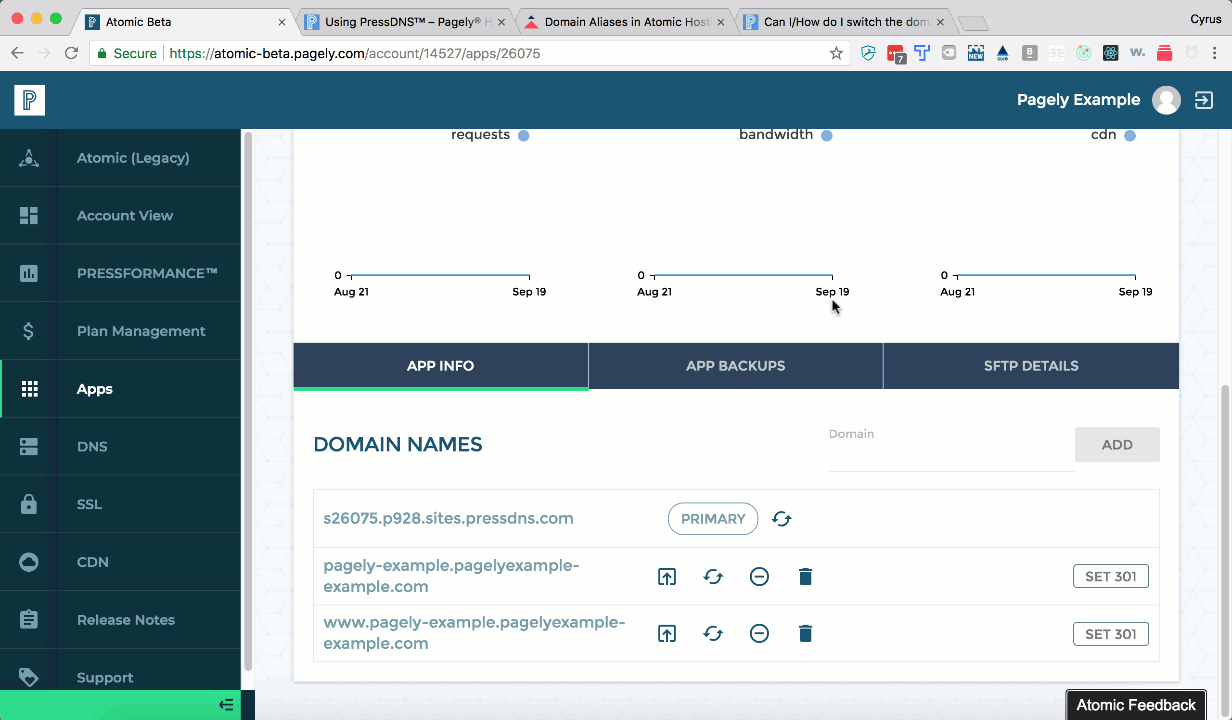Set 301 for pagely-example.pagelyexample-example.com
Viewport: 1232px width, 720px height.
tap(1111, 577)
